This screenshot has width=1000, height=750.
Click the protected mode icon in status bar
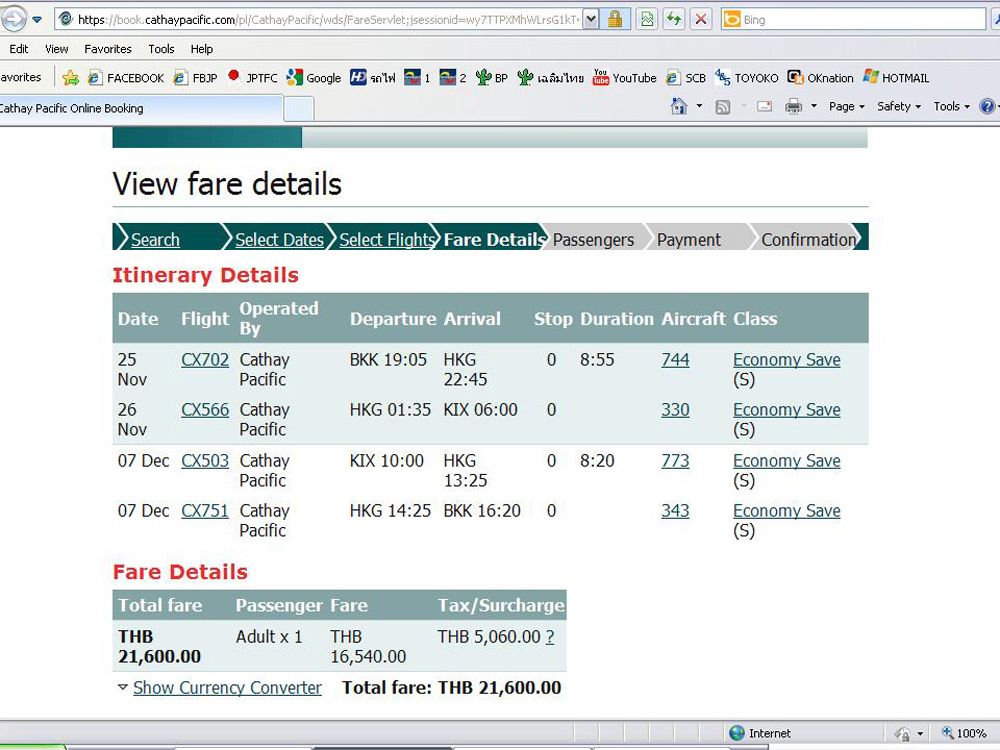(902, 733)
